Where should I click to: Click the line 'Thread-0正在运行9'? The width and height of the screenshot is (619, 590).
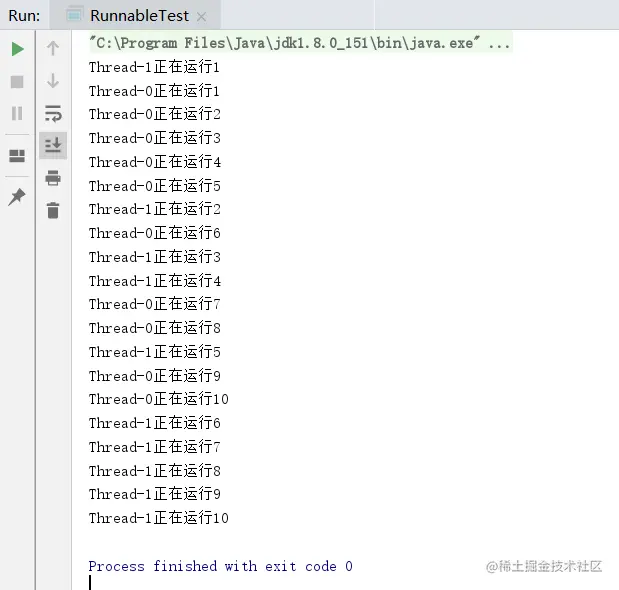pyautogui.click(x=154, y=376)
